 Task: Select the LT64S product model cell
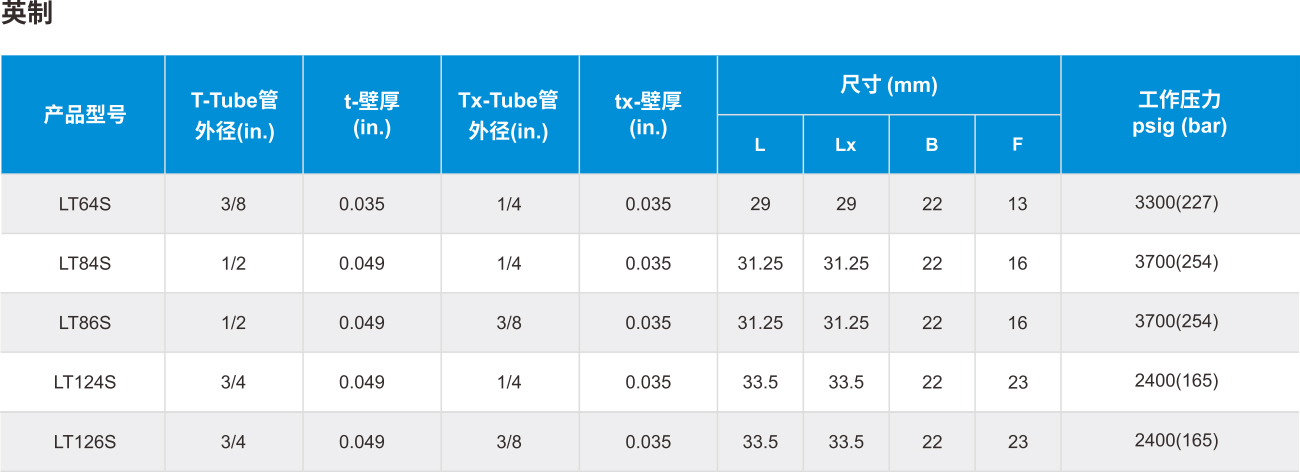84,204
